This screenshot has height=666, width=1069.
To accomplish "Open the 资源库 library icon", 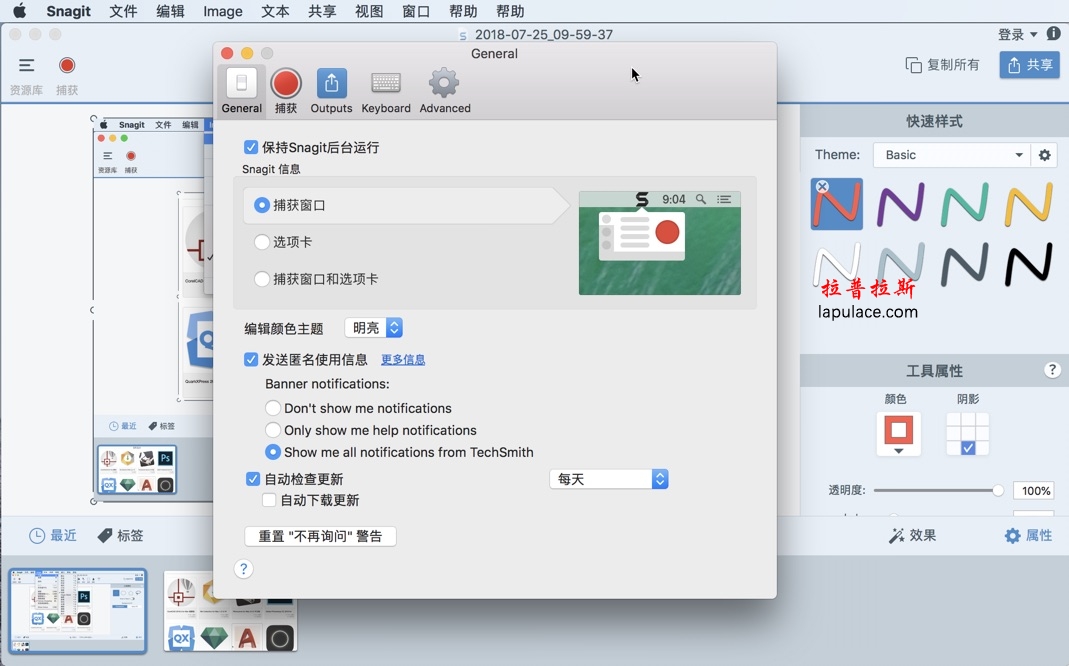I will (x=27, y=65).
